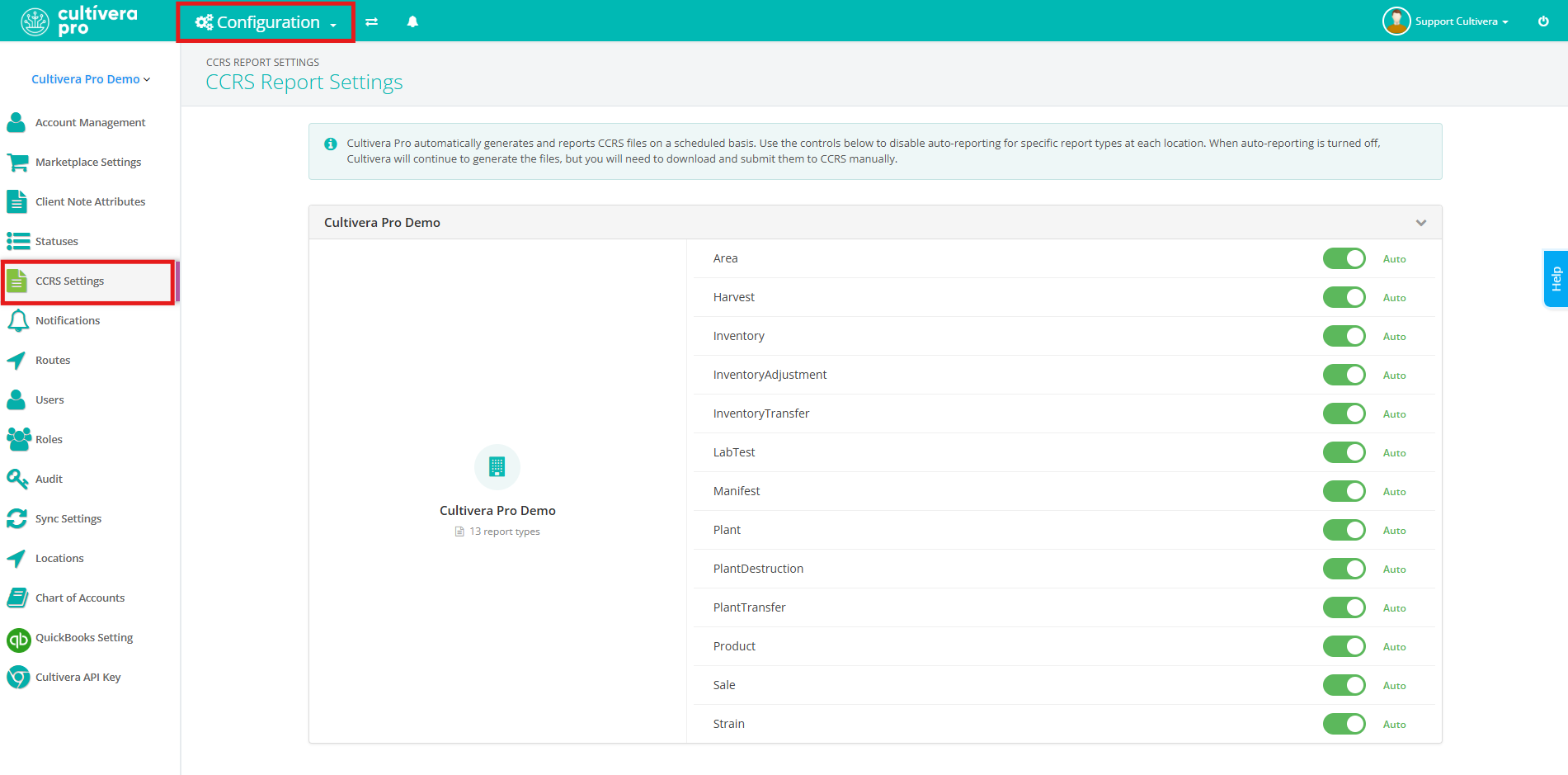Click the transfer arrows icon in top bar
This screenshot has height=775, width=1568.
pyautogui.click(x=372, y=22)
